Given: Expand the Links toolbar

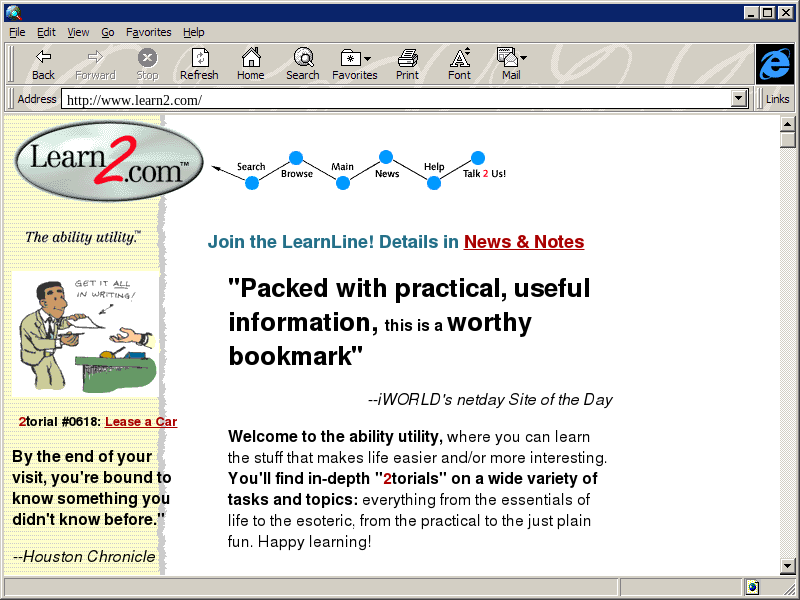Looking at the screenshot, I should pyautogui.click(x=777, y=99).
